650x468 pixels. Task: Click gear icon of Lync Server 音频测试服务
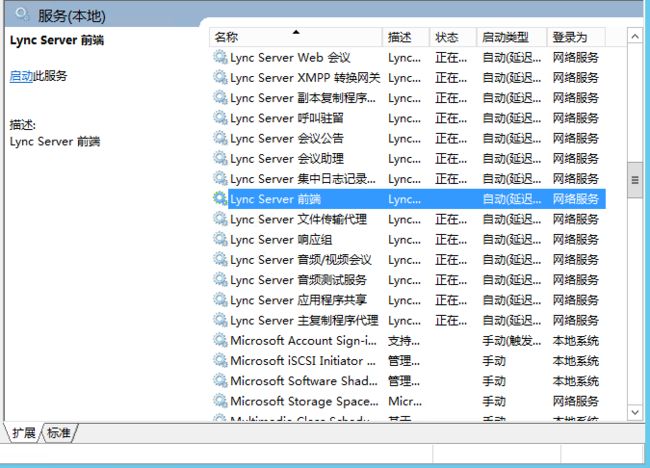220,280
